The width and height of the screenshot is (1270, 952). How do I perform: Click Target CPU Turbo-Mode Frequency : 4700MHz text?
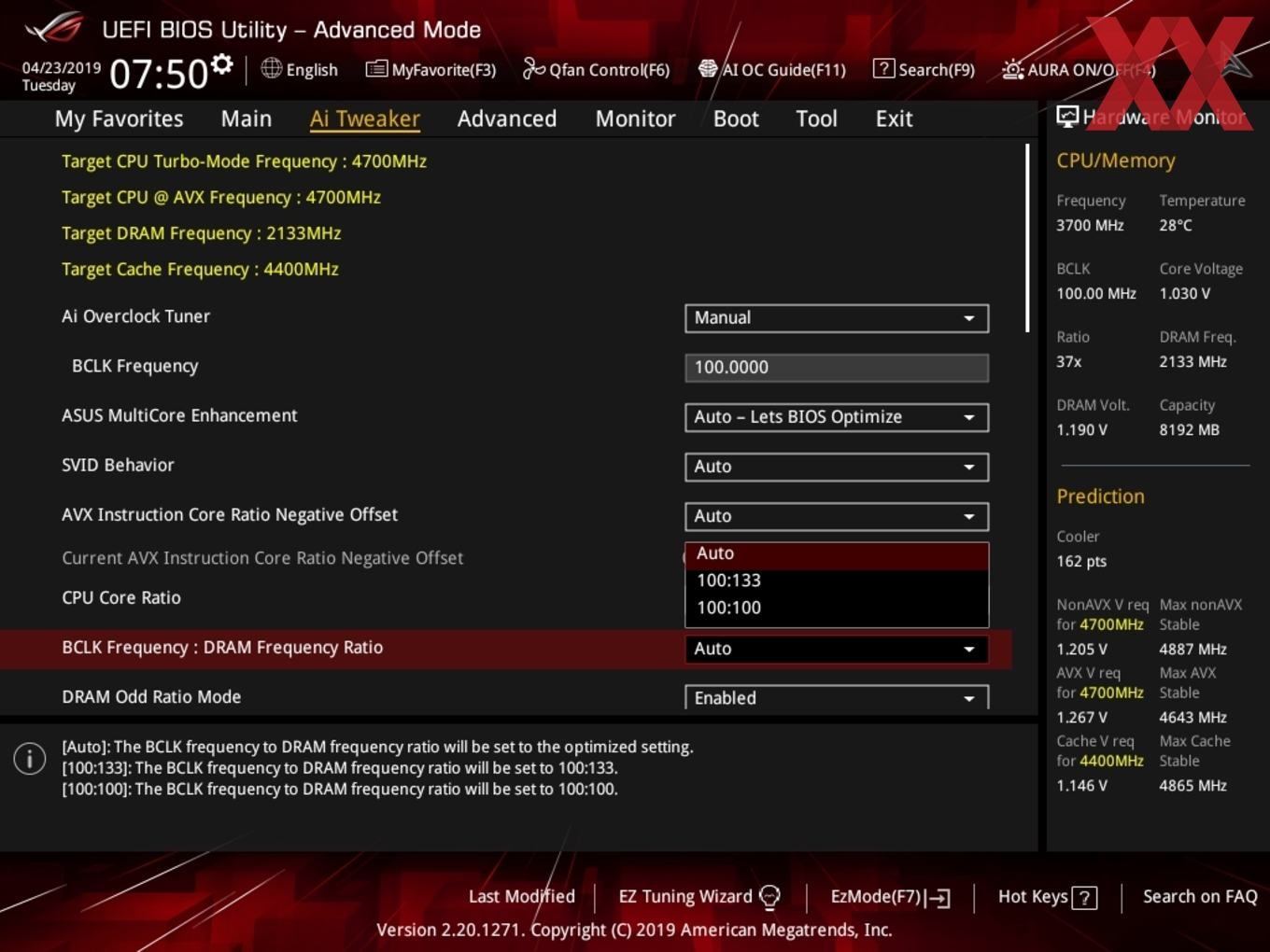click(244, 161)
